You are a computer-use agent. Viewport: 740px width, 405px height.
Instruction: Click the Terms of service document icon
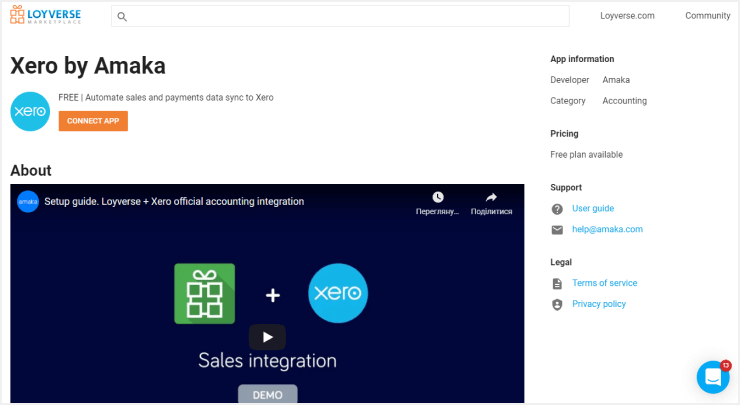(x=557, y=284)
